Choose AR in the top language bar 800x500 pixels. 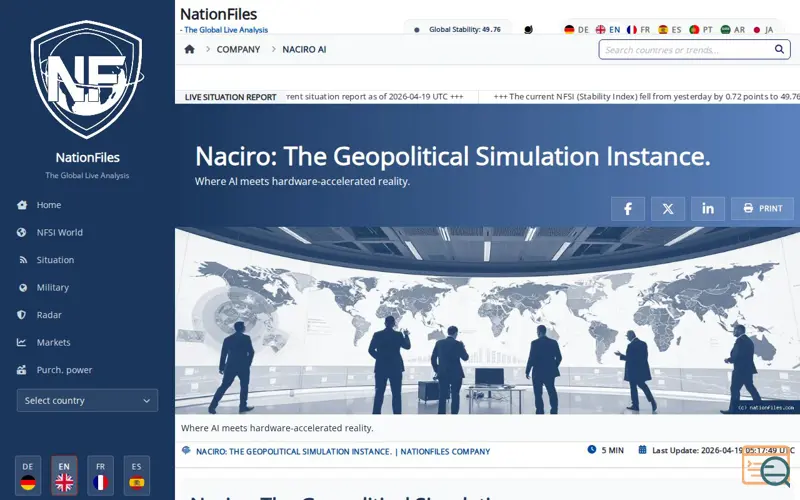(x=733, y=30)
